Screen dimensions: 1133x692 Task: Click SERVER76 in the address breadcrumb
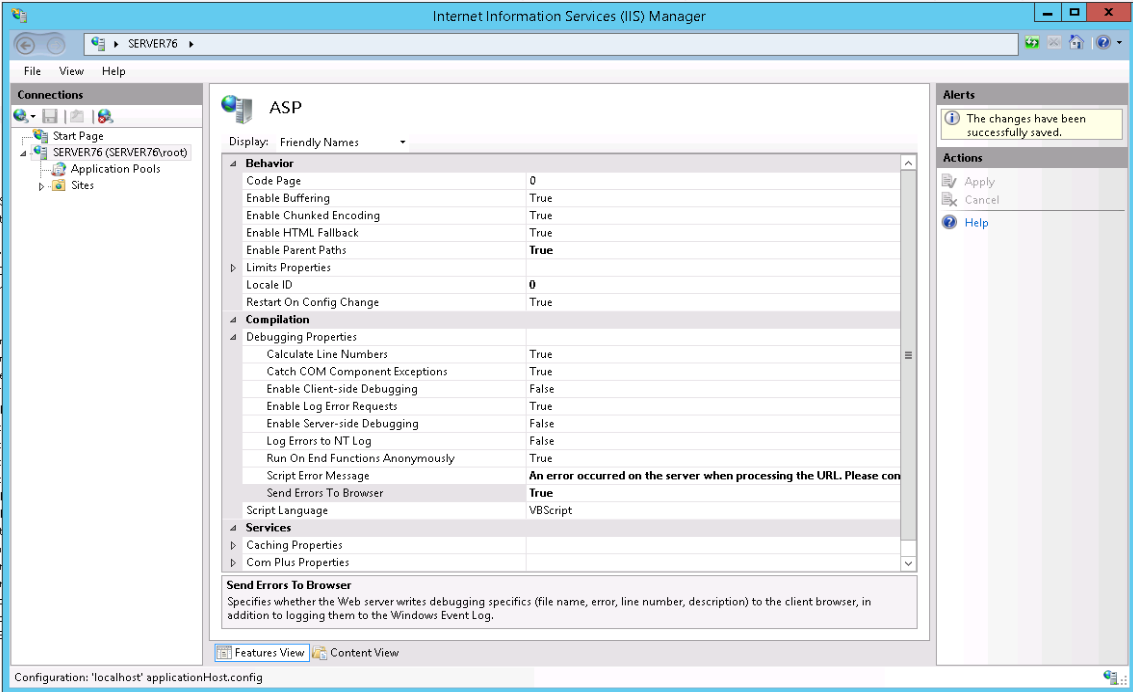click(x=152, y=43)
